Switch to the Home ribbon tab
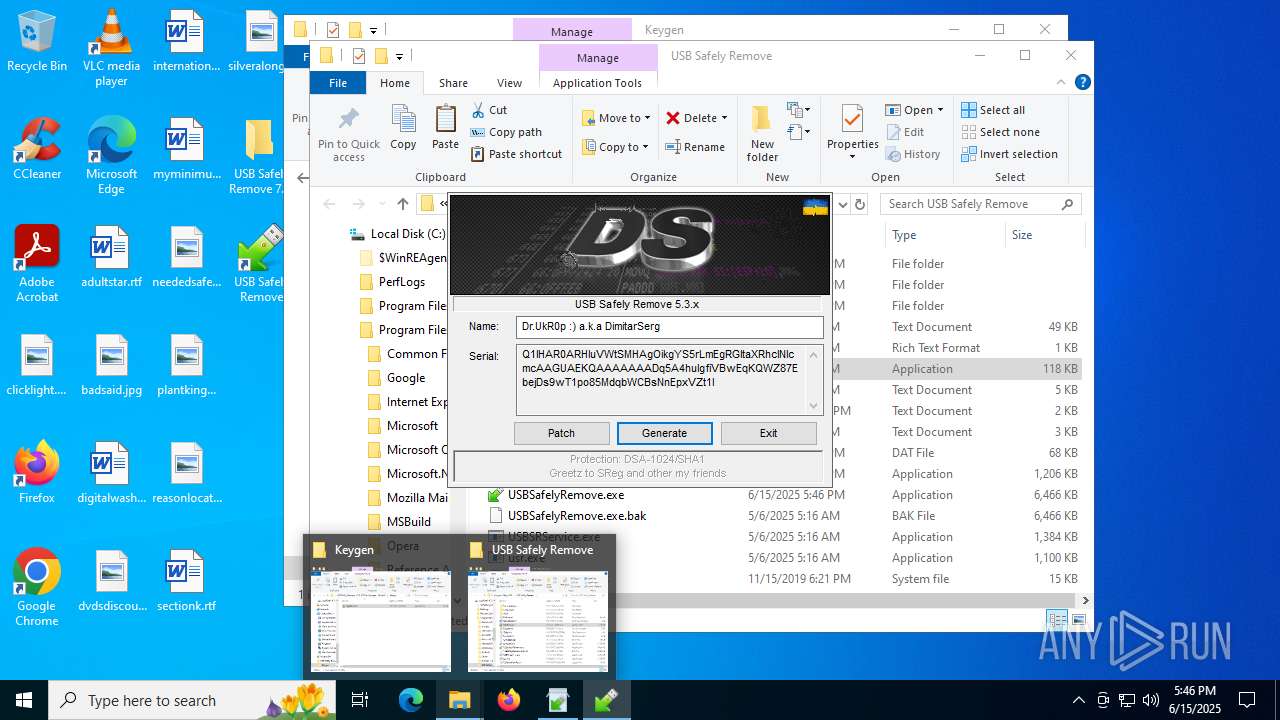Screen dimensions: 1280x720 point(395,83)
